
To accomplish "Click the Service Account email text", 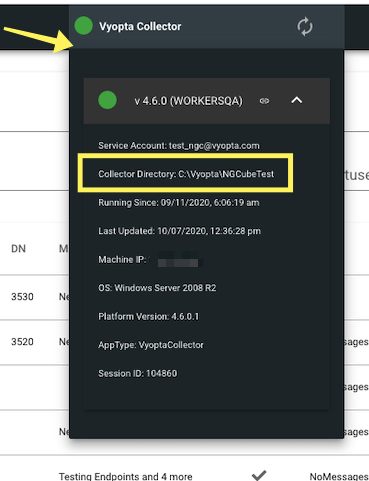I will coord(214,146).
